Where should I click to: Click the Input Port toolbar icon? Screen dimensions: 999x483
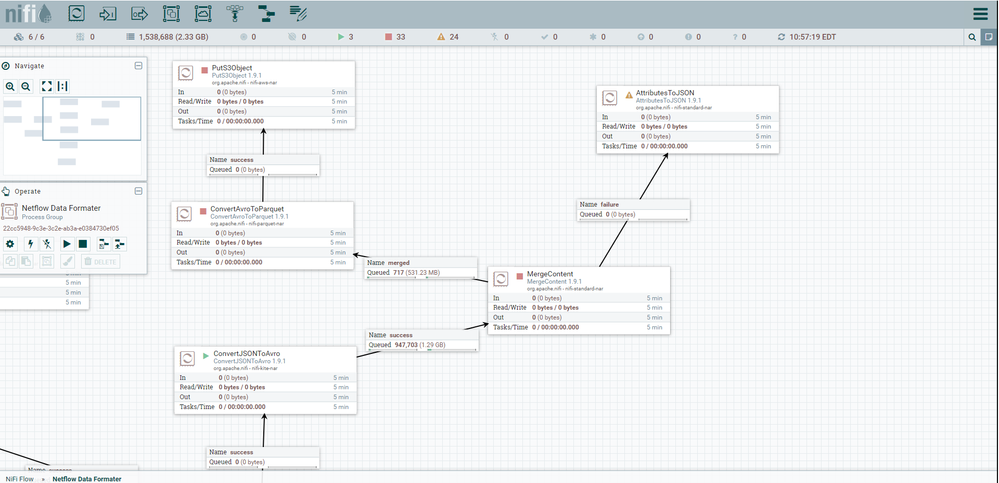tap(108, 14)
